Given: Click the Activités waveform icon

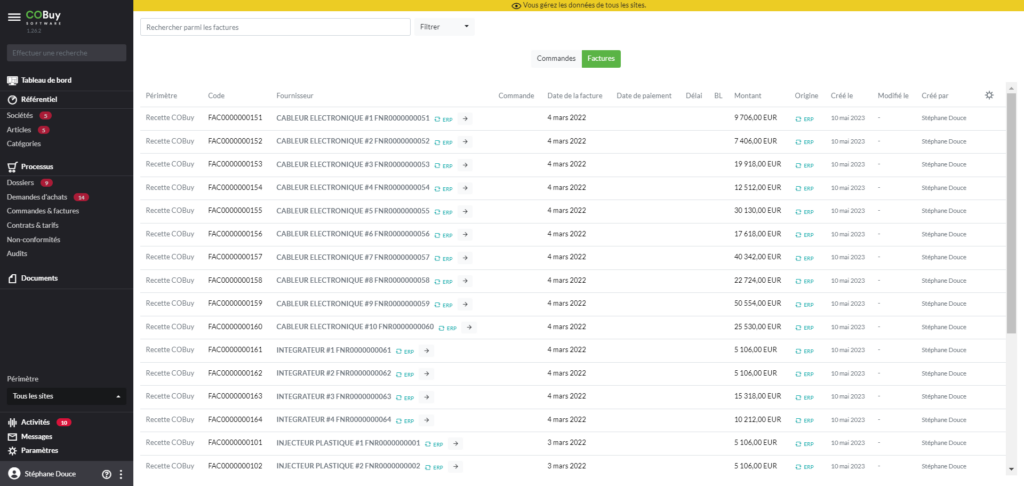Looking at the screenshot, I should point(13,422).
